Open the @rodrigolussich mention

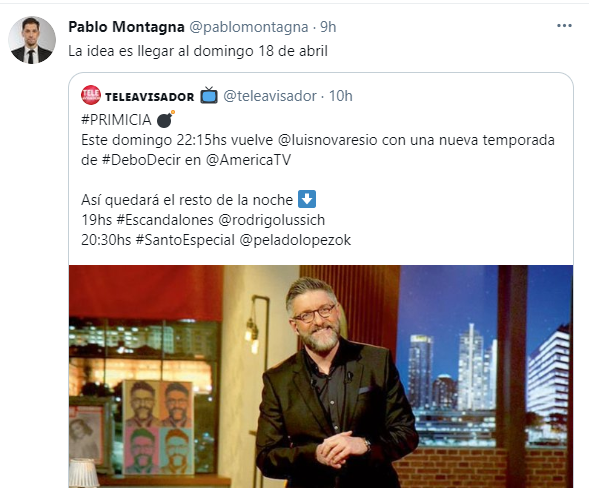click(x=272, y=220)
